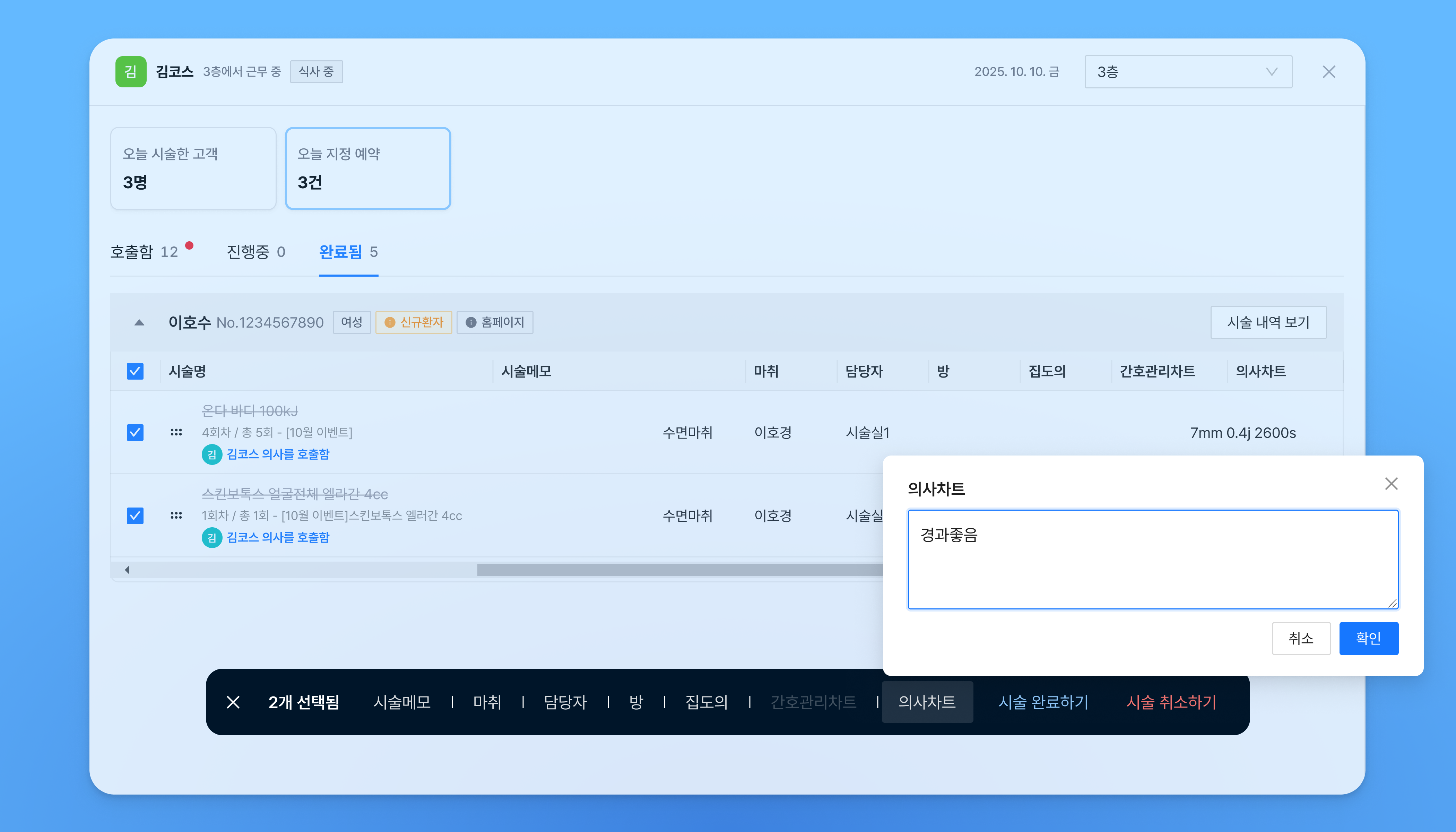Click the 홈페이지 info badge
Screen dimensions: 1456x832
tap(495, 322)
